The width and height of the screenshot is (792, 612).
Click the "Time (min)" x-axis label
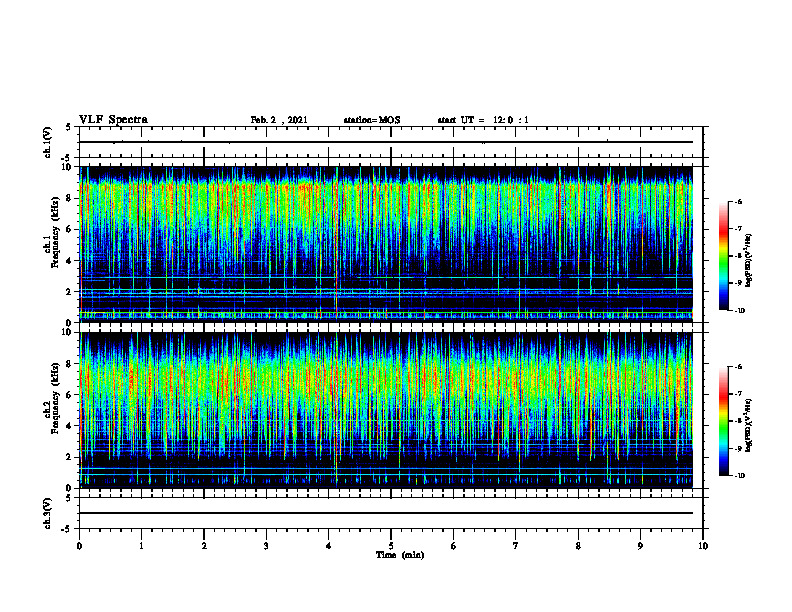point(400,555)
